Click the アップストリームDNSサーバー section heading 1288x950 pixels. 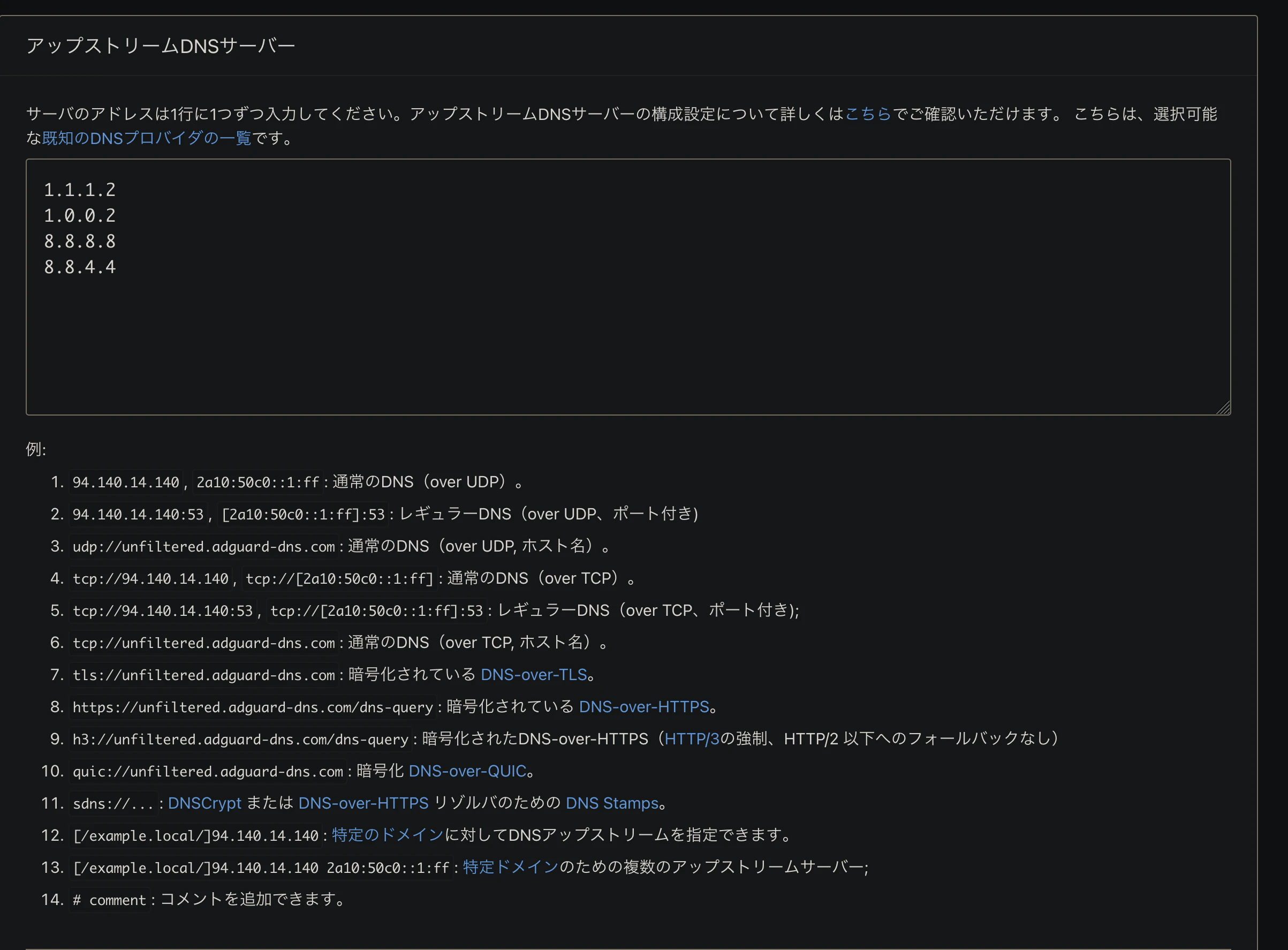161,46
